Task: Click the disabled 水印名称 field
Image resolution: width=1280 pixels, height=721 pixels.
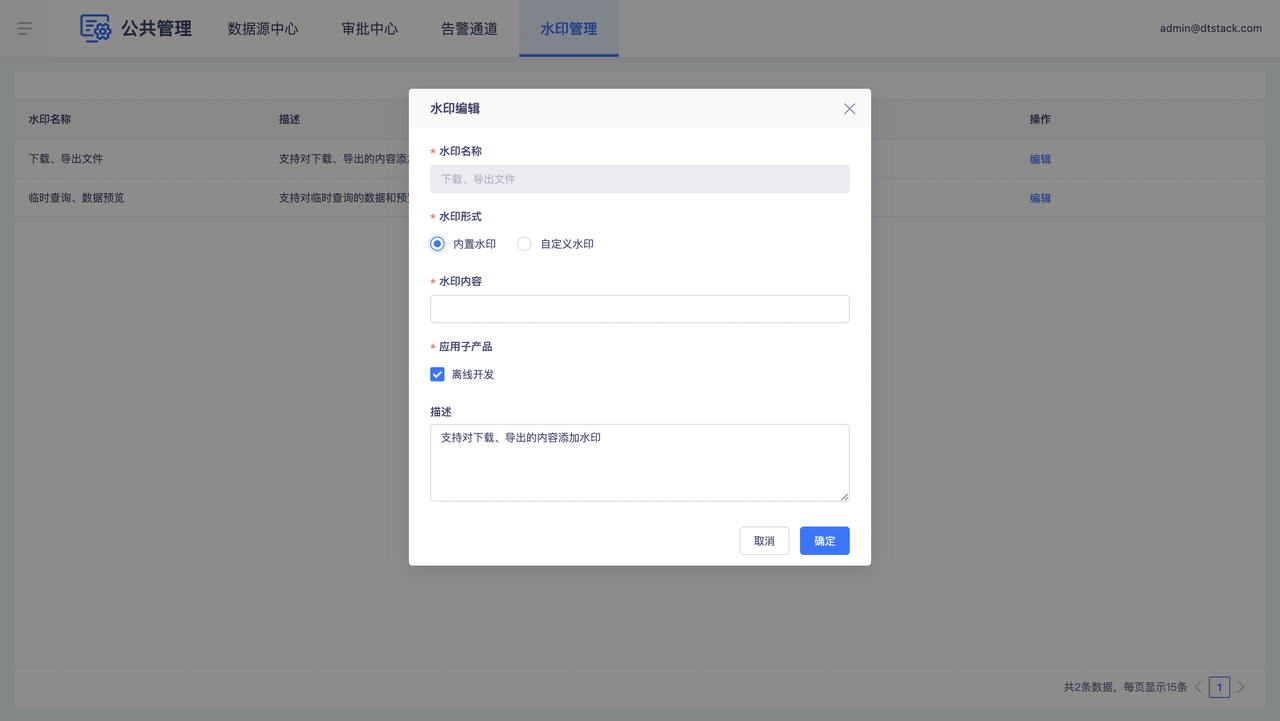Action: click(x=639, y=179)
